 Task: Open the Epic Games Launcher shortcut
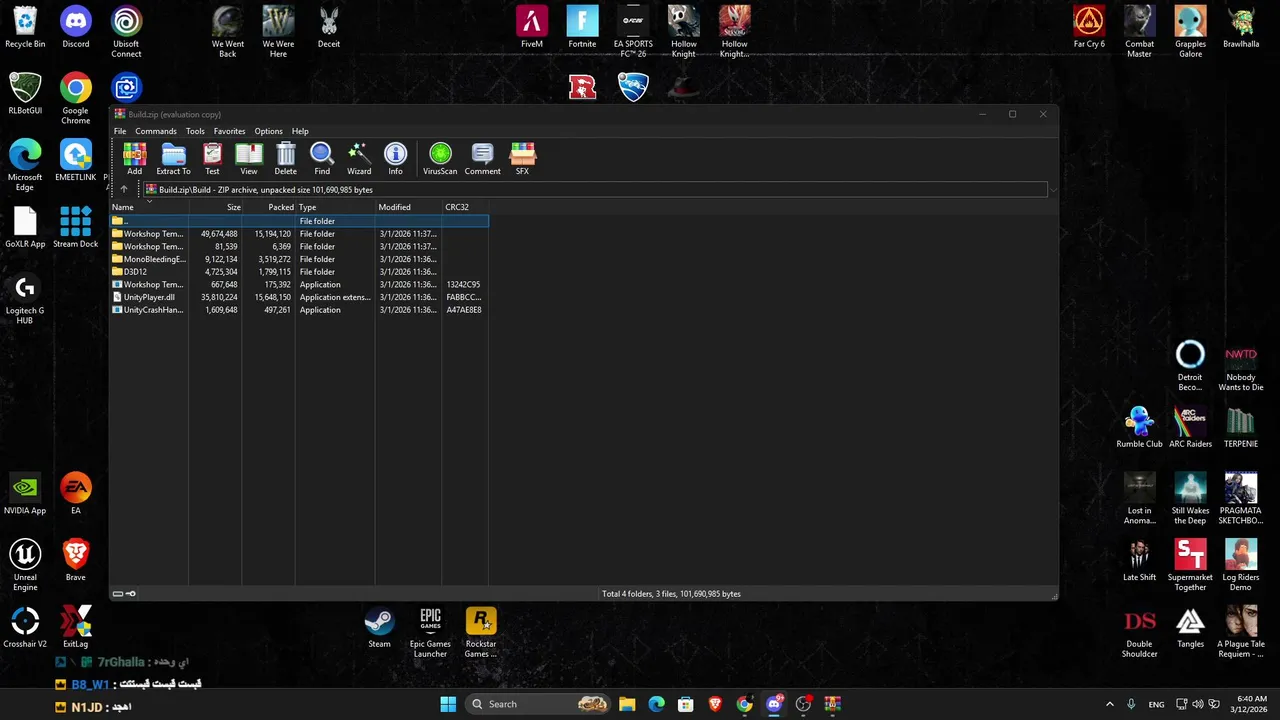click(x=430, y=633)
